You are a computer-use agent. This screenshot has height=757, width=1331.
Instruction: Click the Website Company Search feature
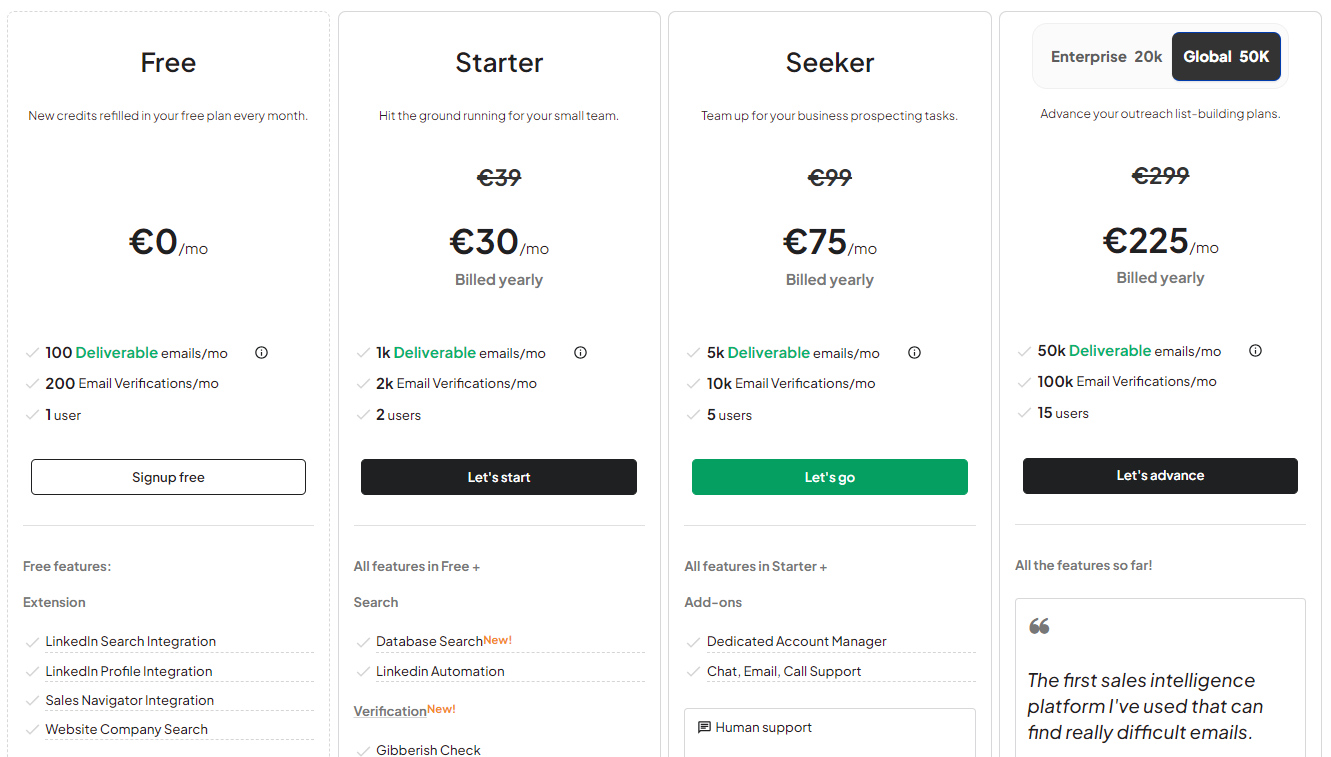point(126,730)
